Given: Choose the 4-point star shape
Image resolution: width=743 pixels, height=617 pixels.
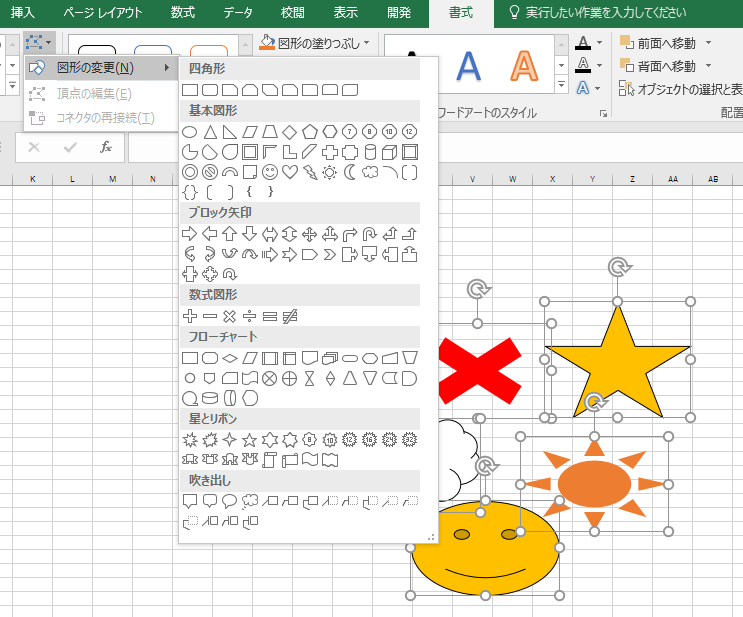Looking at the screenshot, I should point(229,440).
